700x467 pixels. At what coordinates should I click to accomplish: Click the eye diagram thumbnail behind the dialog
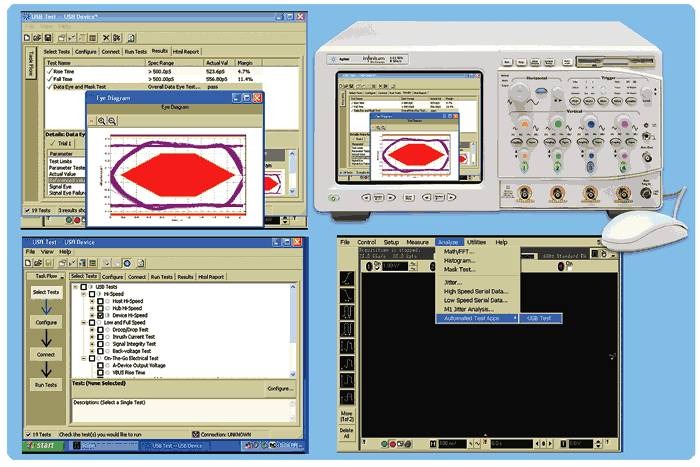click(273, 184)
